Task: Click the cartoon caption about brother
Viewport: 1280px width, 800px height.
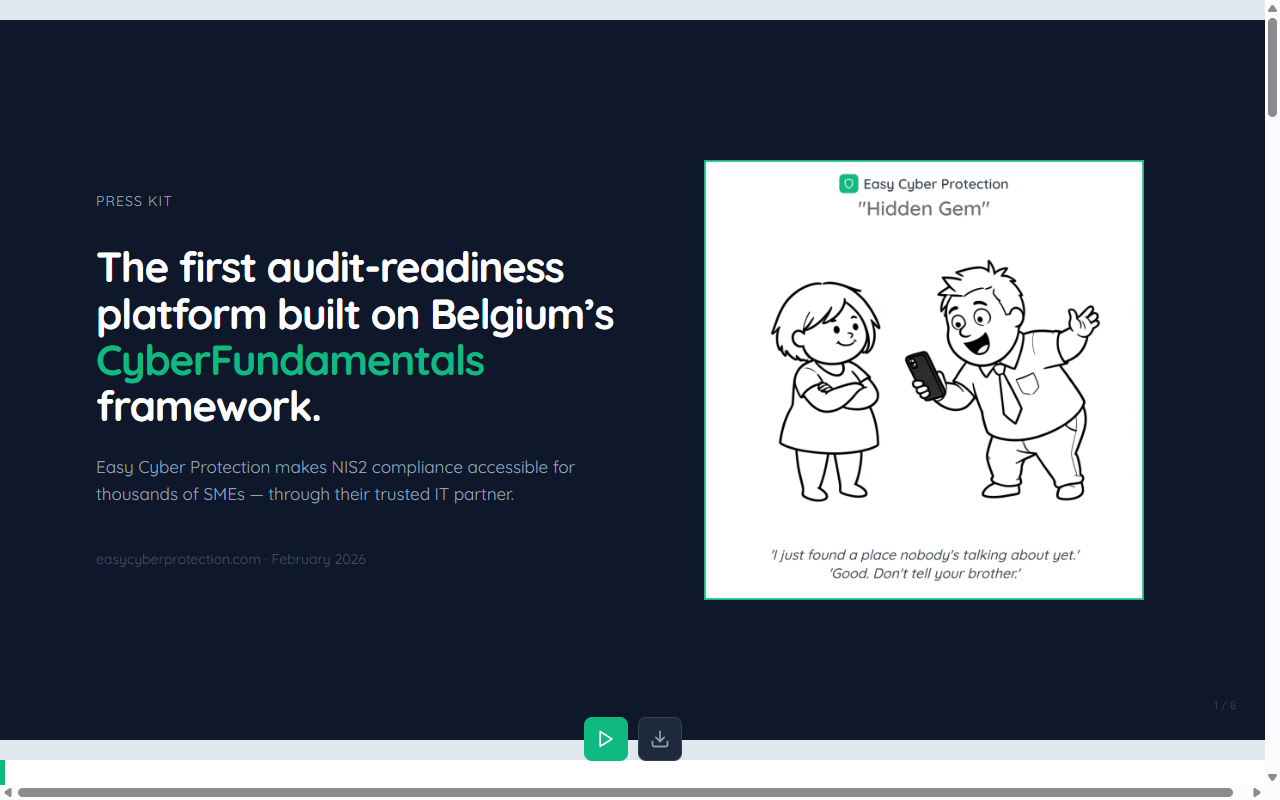Action: (x=924, y=574)
